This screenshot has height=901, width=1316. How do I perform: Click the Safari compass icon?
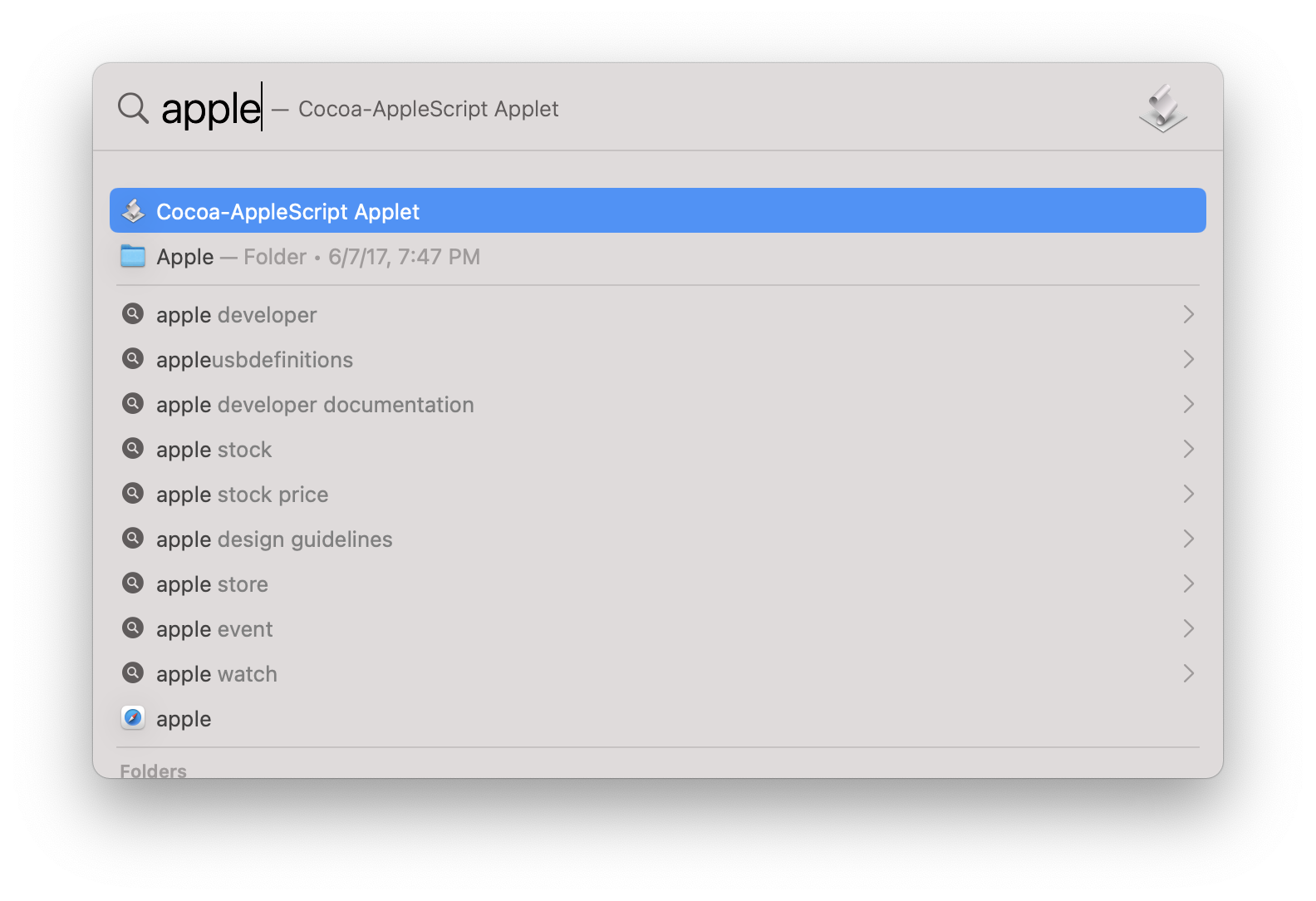(x=133, y=718)
